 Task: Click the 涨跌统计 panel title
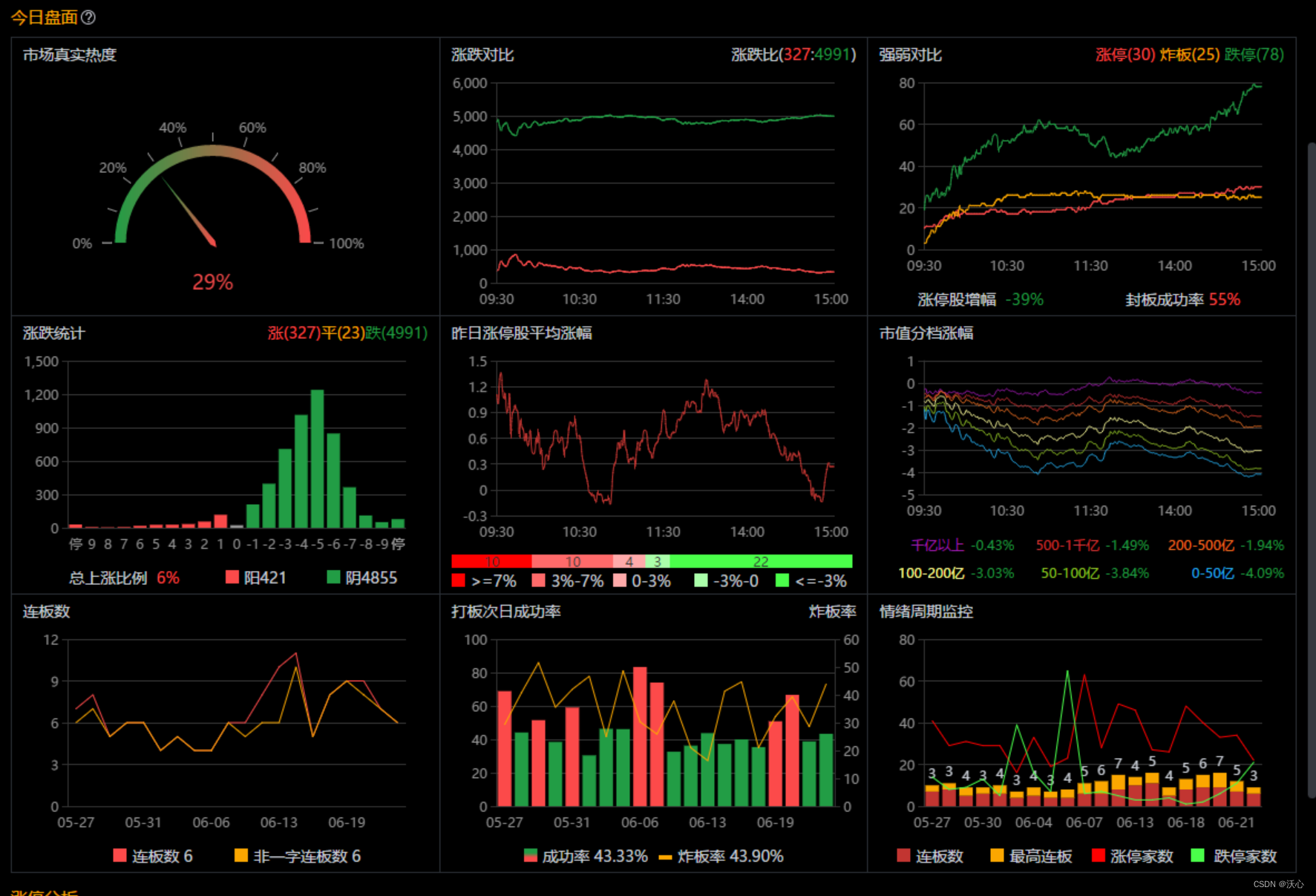tap(54, 333)
